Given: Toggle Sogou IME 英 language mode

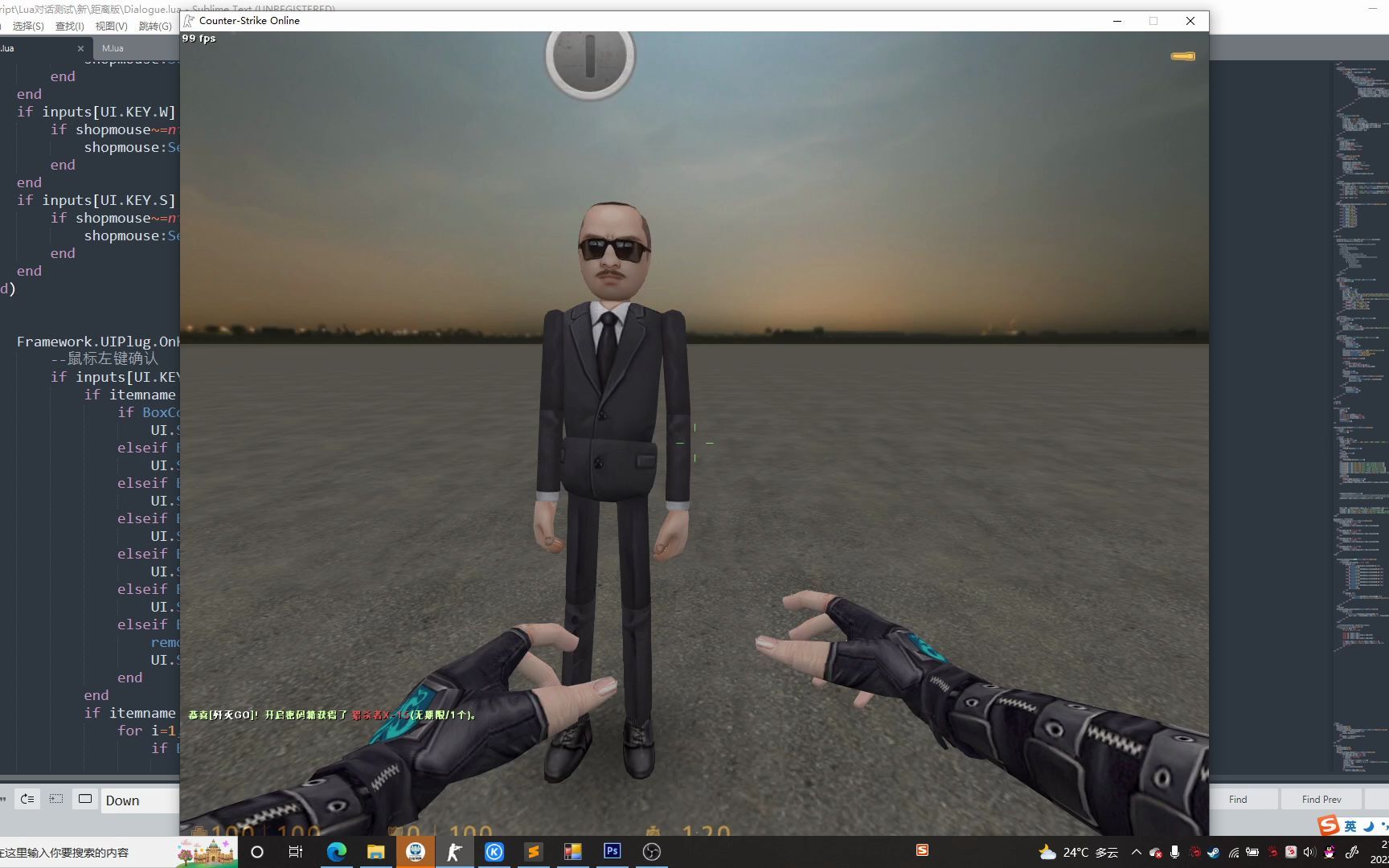Looking at the screenshot, I should (x=1350, y=826).
